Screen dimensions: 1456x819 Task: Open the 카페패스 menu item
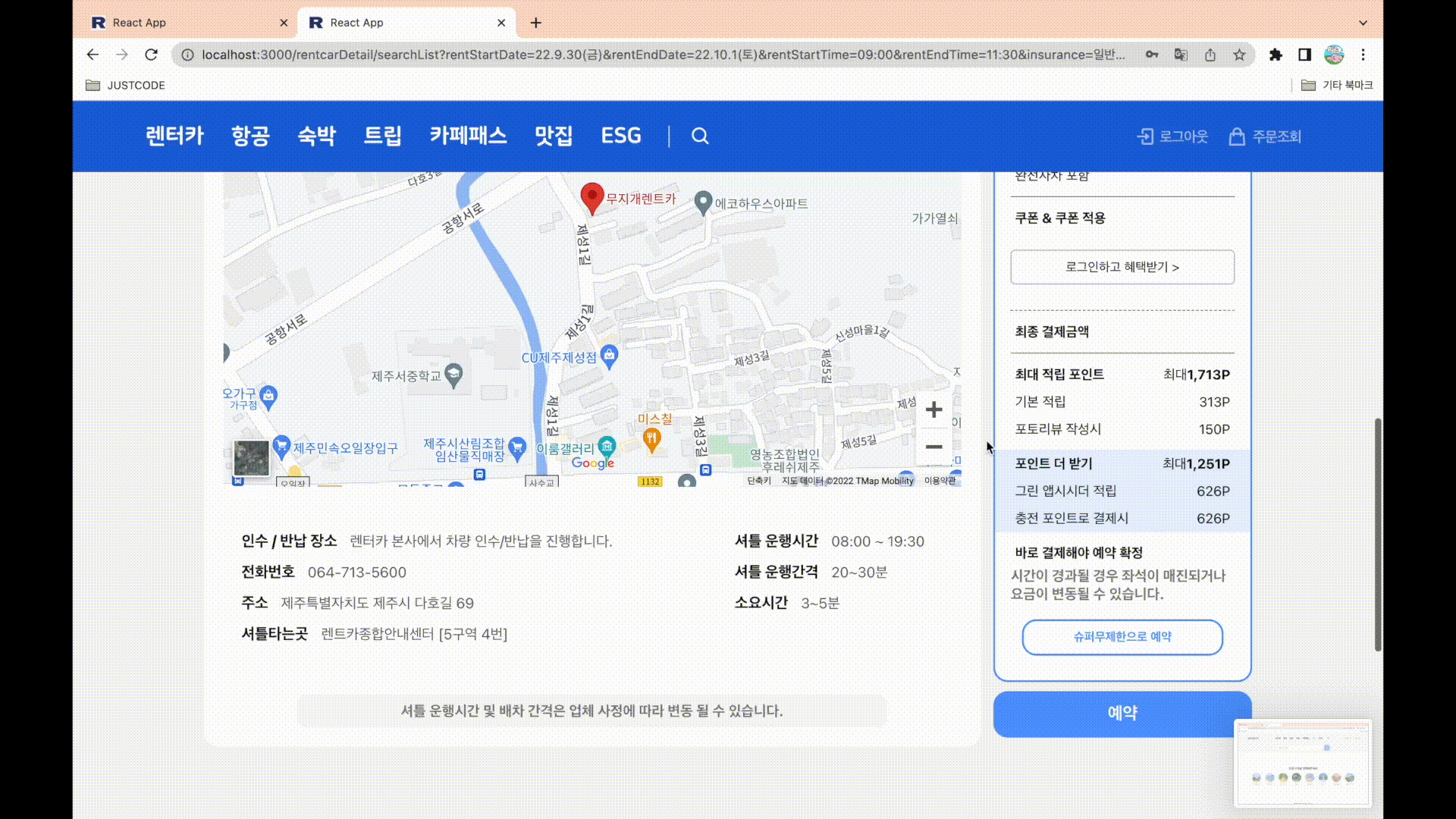click(x=468, y=136)
